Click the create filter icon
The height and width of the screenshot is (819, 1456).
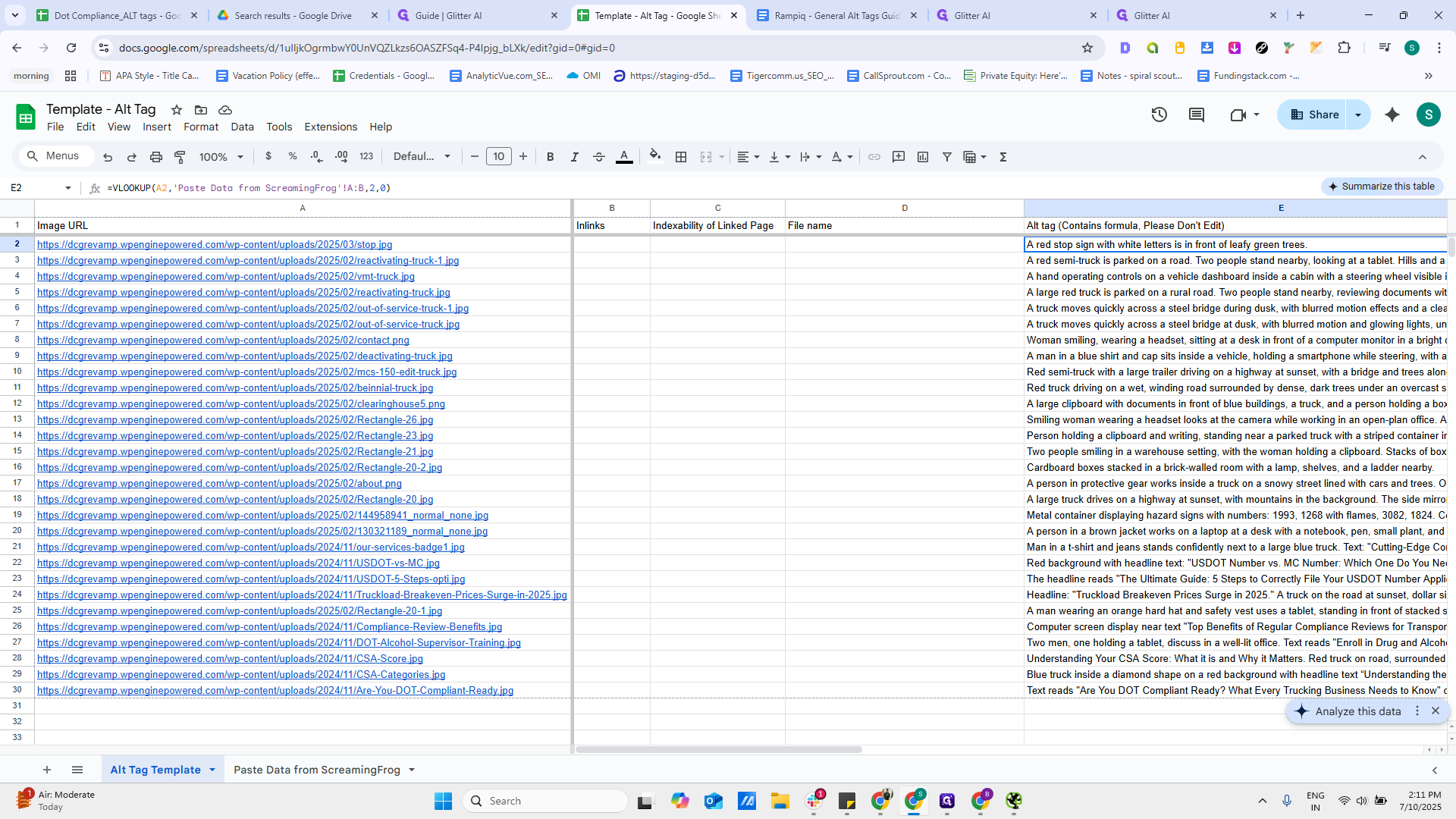pos(946,157)
